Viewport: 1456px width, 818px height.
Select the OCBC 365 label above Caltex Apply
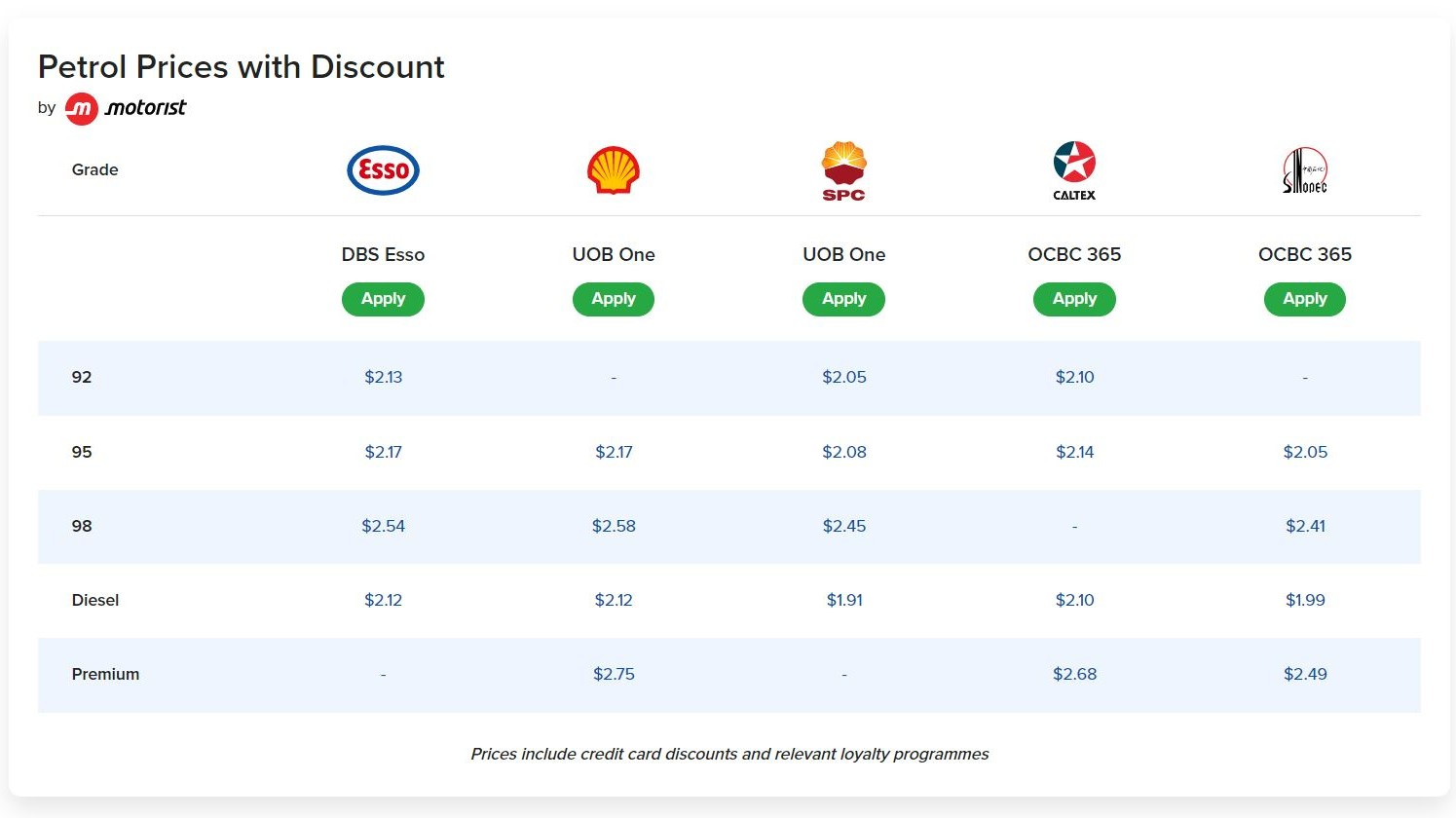(1074, 254)
